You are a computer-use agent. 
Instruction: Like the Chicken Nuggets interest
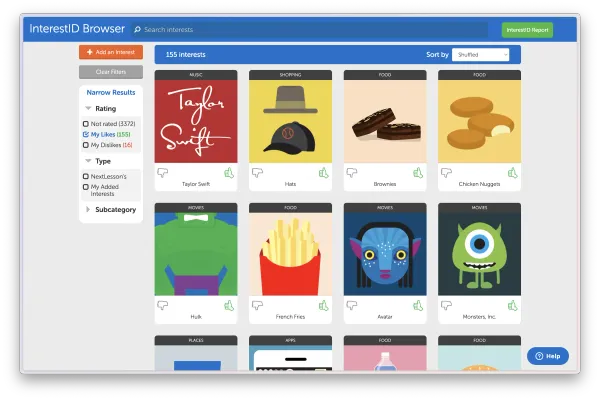point(512,173)
